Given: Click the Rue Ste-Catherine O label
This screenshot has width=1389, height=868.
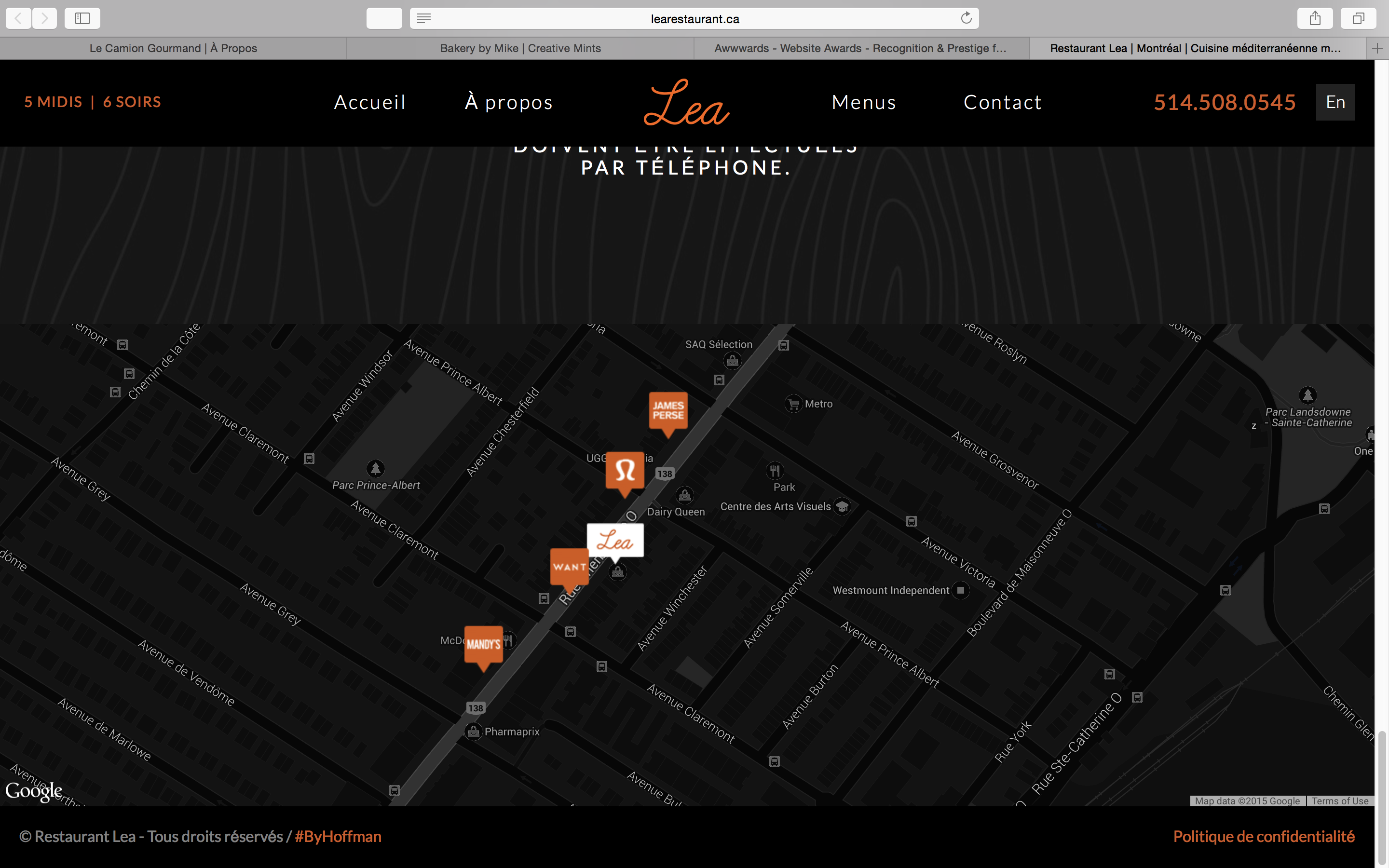Looking at the screenshot, I should (x=1077, y=744).
